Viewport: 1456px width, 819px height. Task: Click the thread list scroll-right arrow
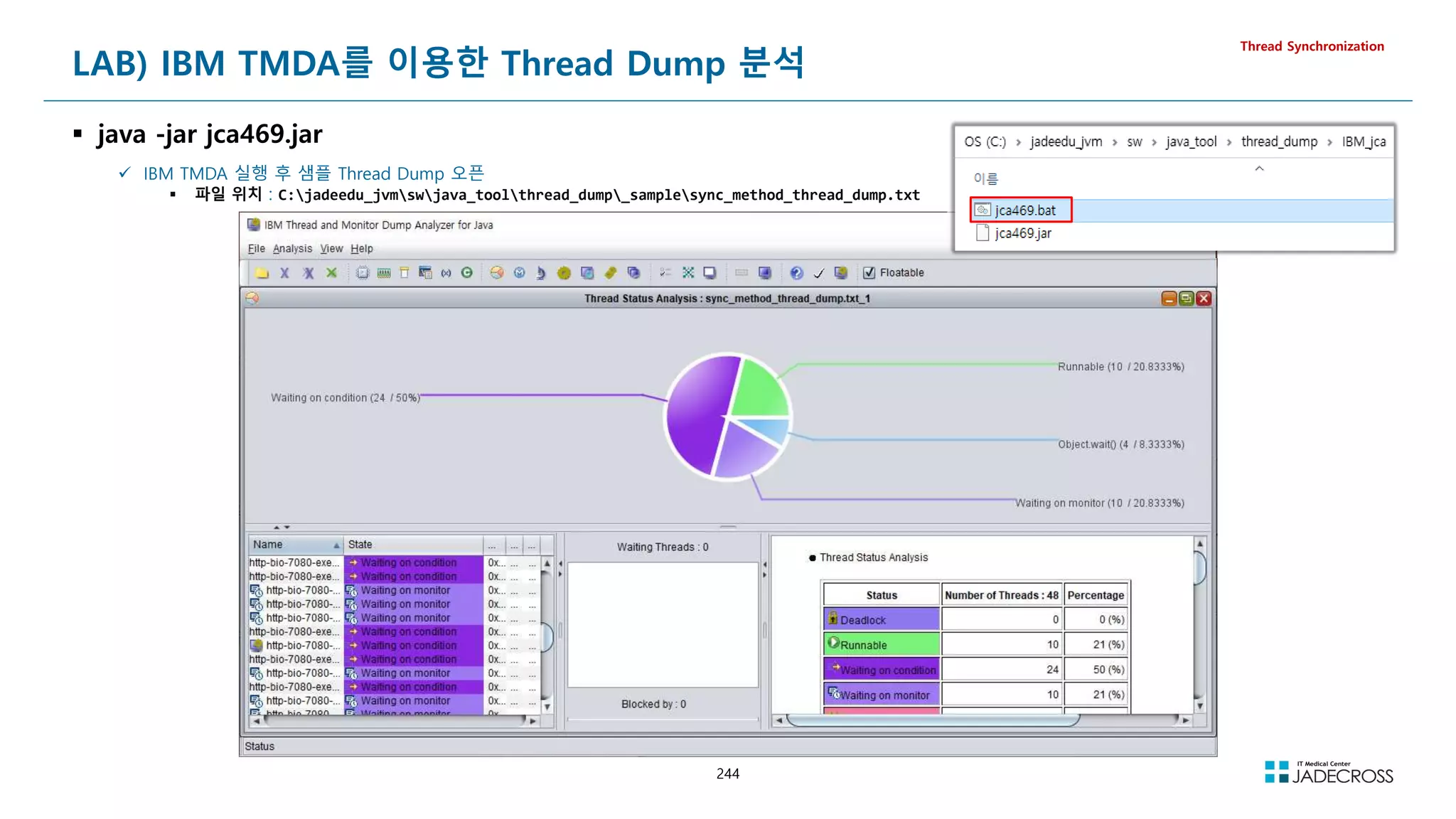(533, 721)
